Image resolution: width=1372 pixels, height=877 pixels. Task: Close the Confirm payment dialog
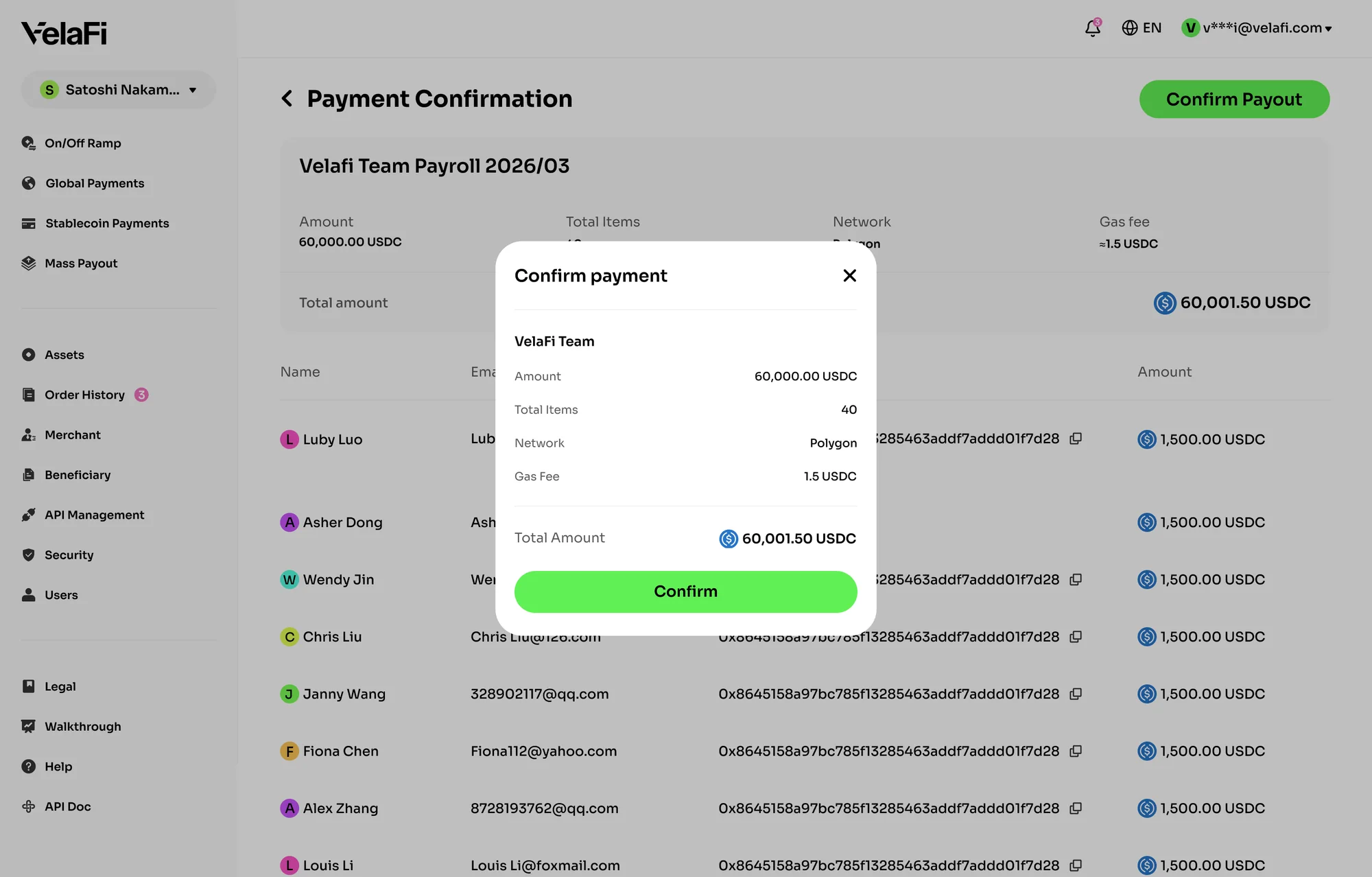pos(849,275)
